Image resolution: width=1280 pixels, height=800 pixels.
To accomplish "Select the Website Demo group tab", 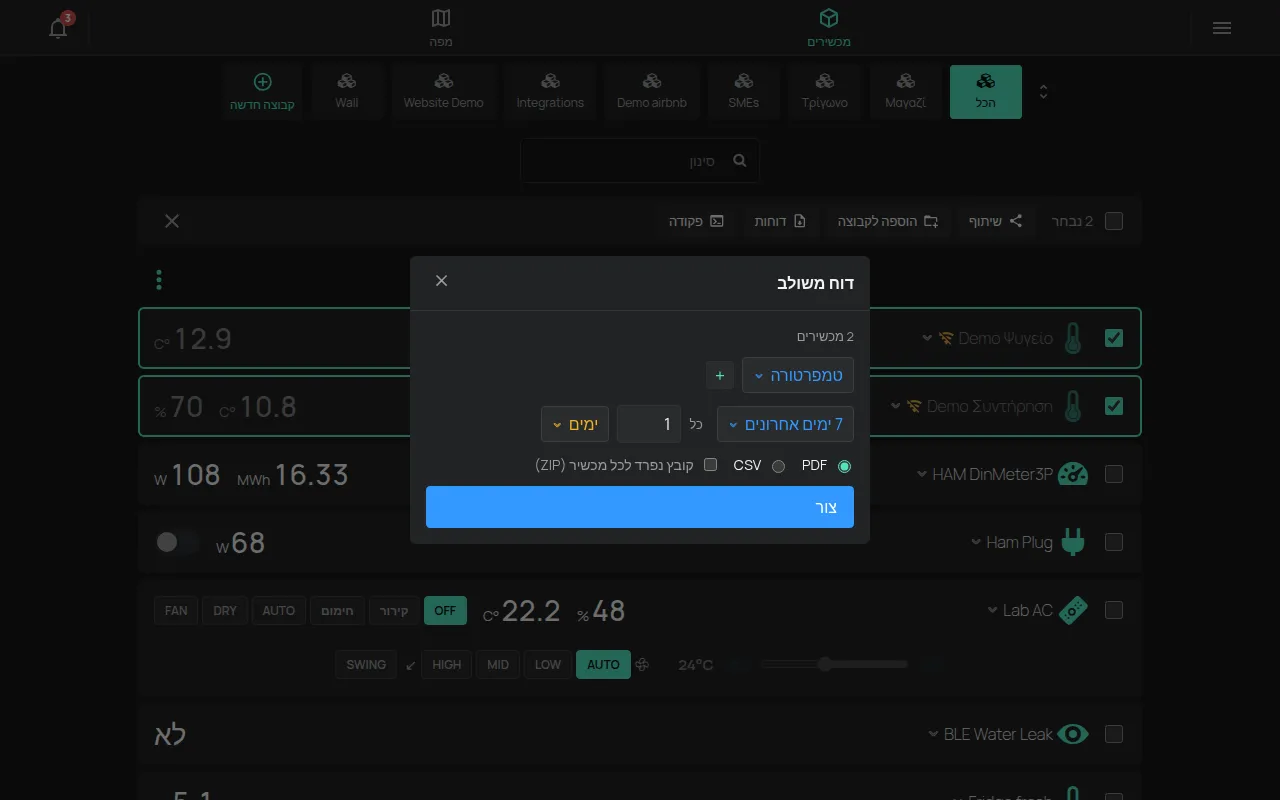I will [444, 92].
